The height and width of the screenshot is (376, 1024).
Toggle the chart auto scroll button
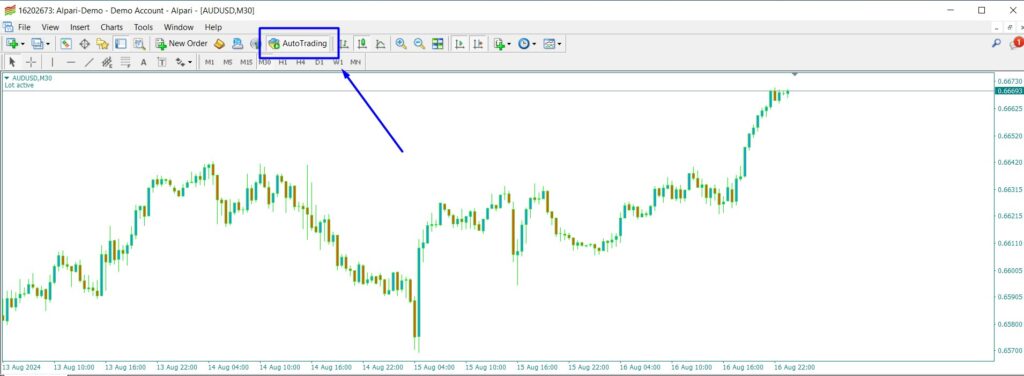[460, 44]
